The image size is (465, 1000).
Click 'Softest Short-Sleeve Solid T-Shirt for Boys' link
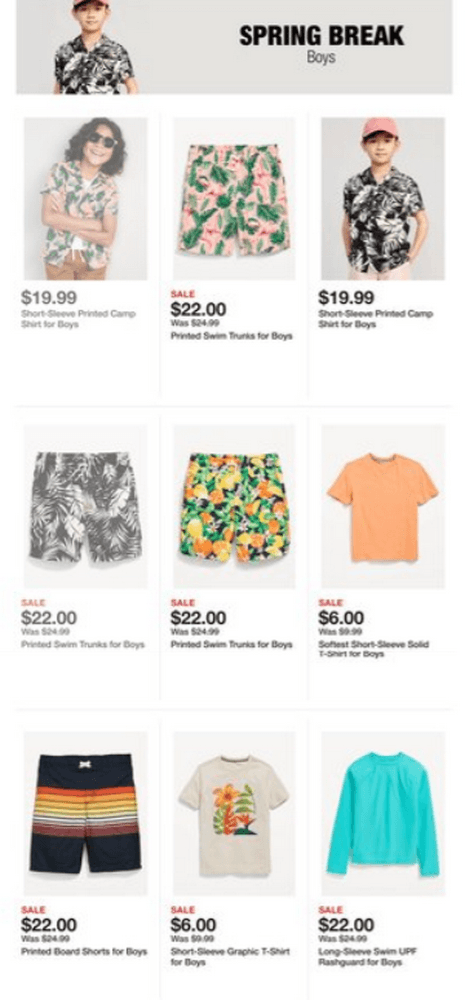[x=373, y=649]
